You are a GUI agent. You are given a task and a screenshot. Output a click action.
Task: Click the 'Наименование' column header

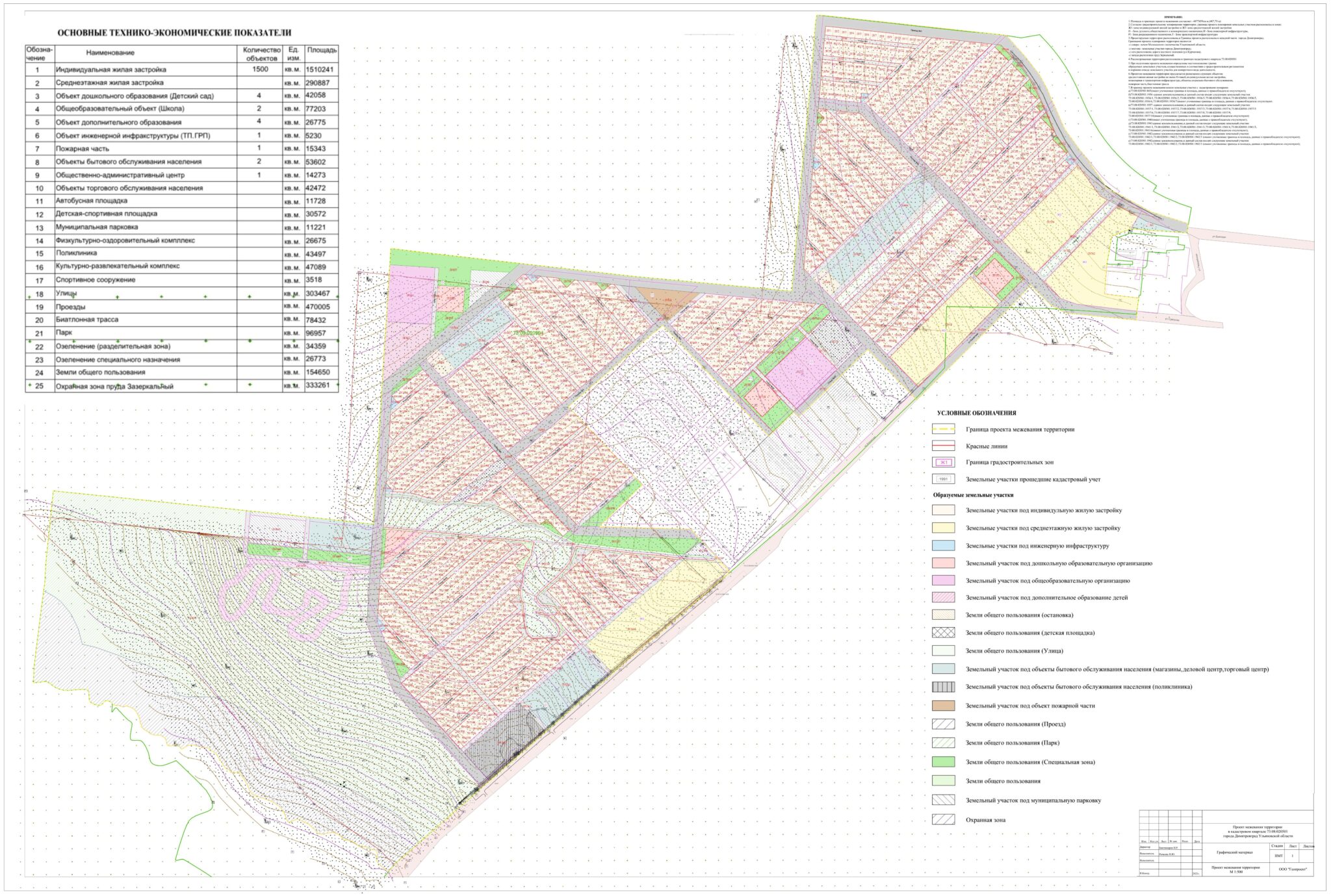coord(110,53)
